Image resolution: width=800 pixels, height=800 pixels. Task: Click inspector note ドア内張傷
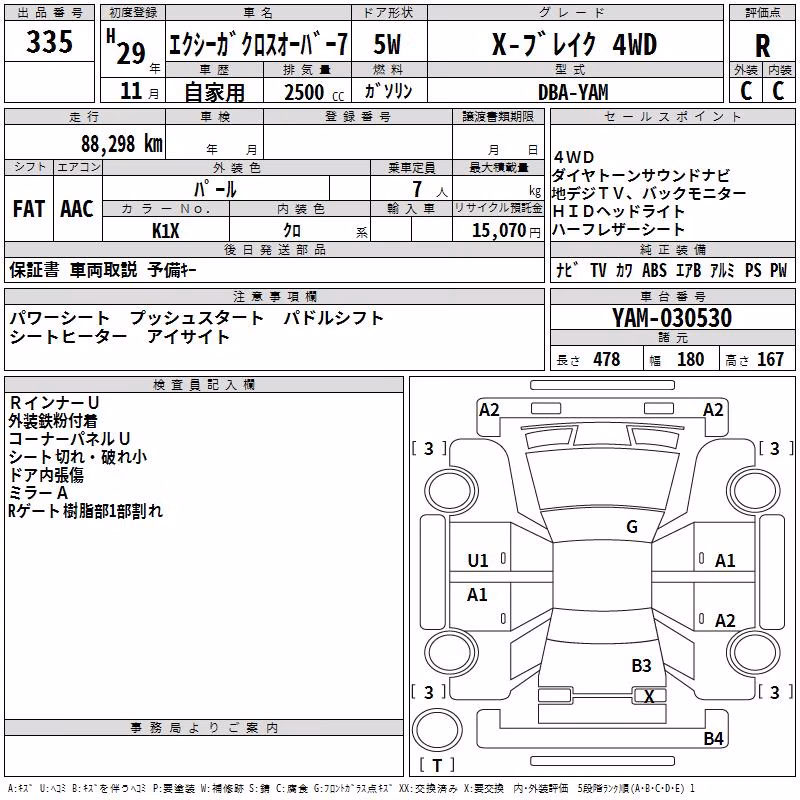pyautogui.click(x=46, y=475)
